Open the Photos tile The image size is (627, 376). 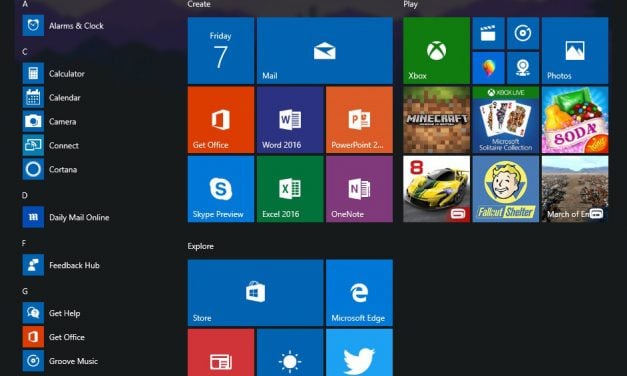(x=575, y=50)
